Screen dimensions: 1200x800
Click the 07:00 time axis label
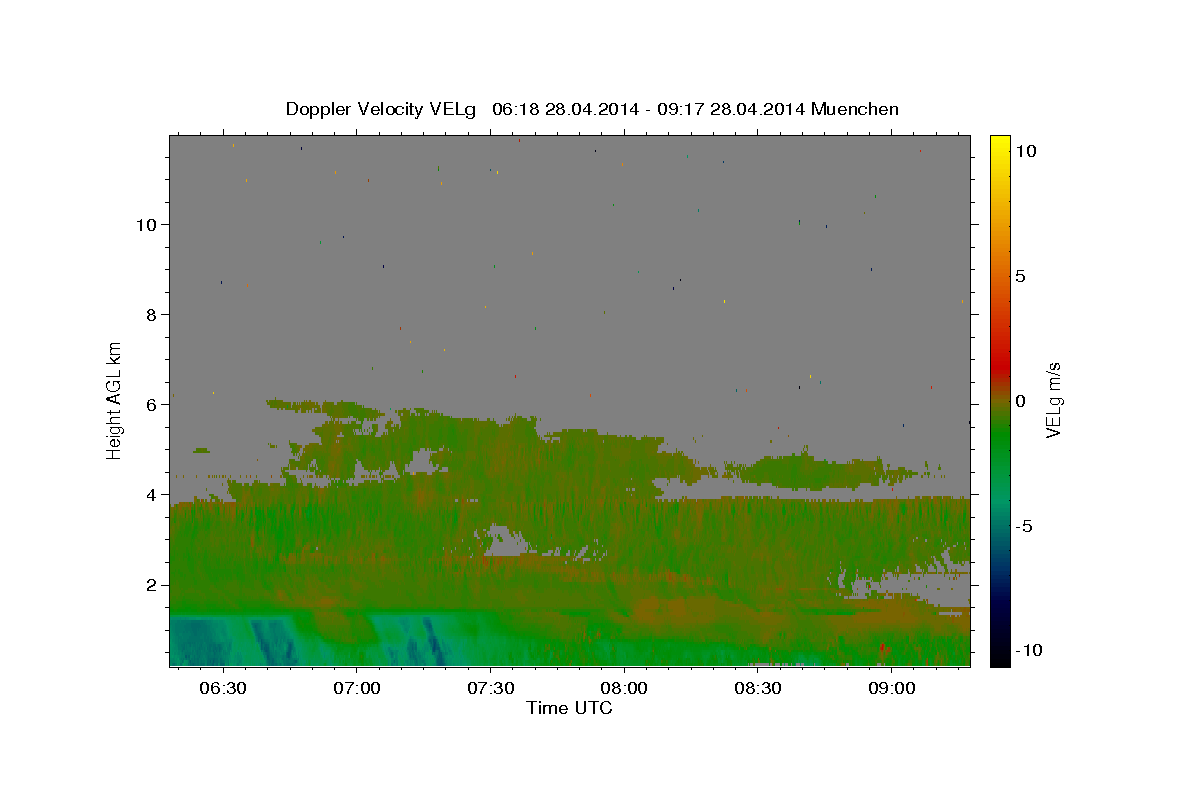point(357,689)
